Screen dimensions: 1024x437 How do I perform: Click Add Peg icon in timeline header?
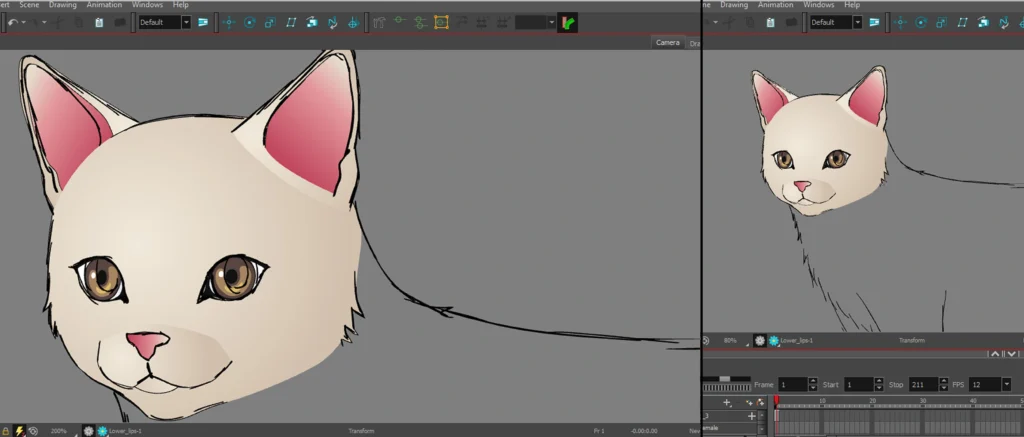tap(760, 403)
